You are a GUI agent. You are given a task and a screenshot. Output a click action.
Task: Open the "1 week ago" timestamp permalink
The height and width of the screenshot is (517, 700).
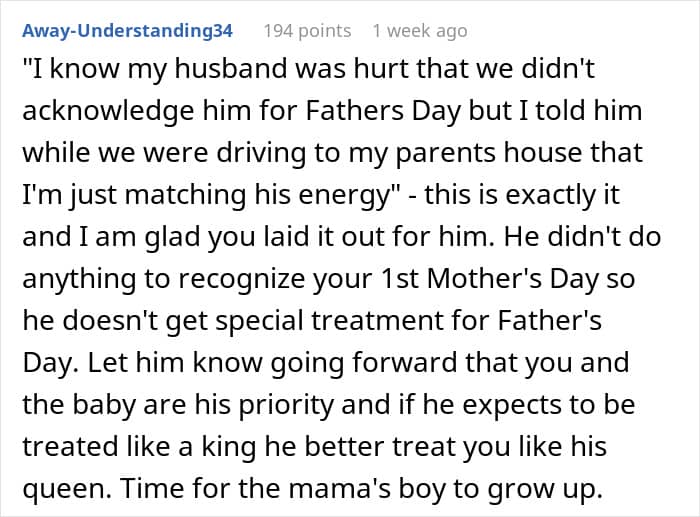pos(420,31)
